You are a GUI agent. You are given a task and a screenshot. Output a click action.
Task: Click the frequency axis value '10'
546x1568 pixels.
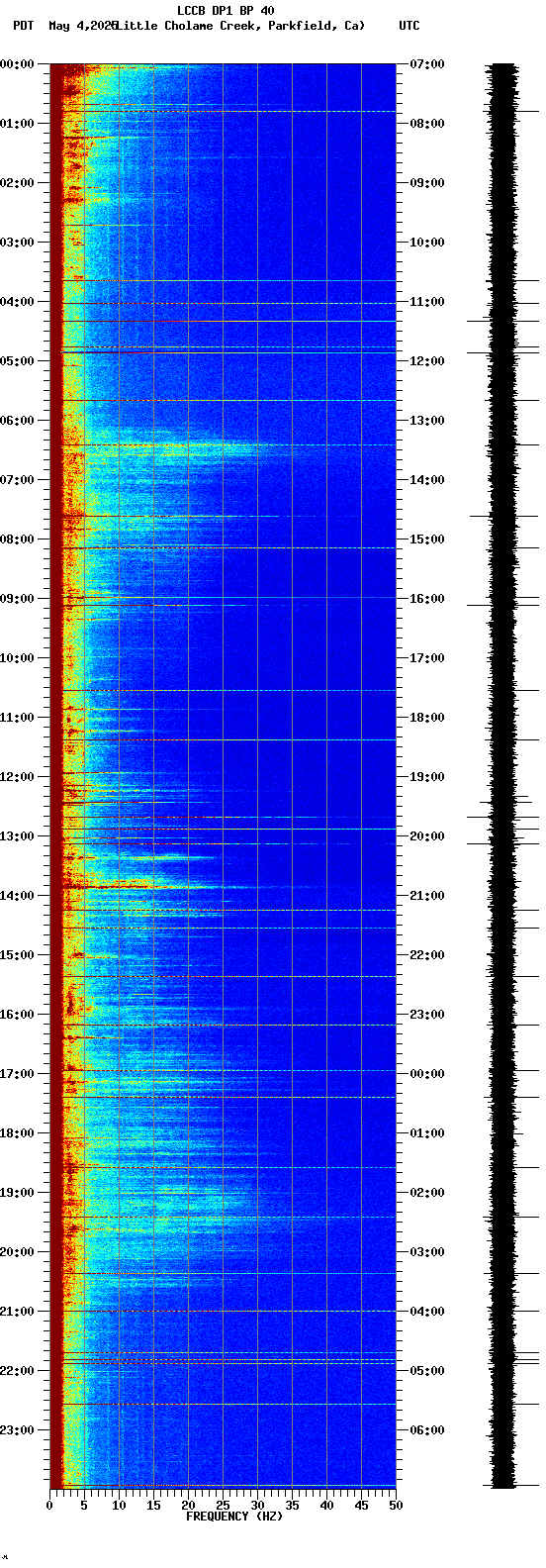point(119,1506)
